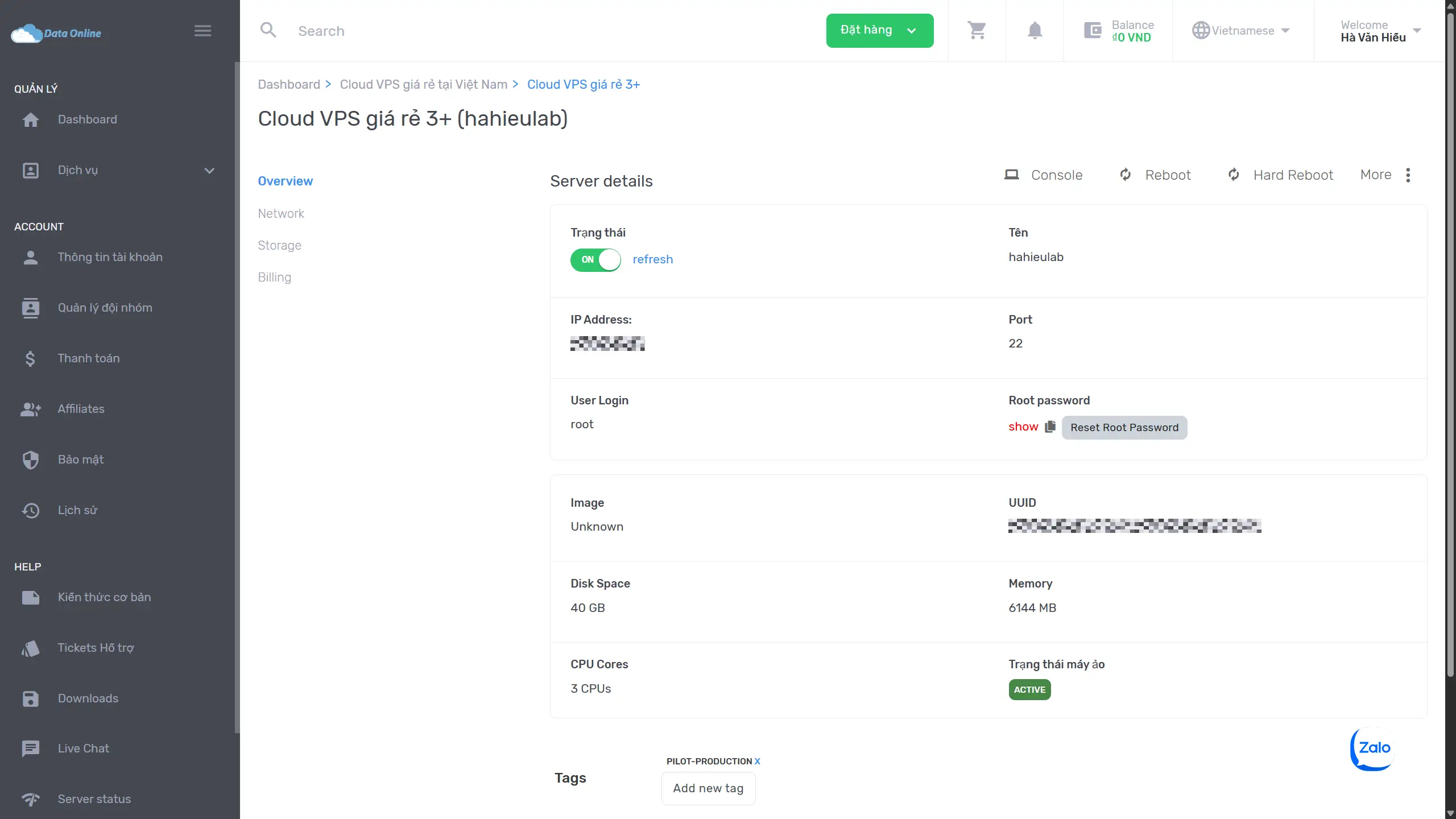Screen dimensions: 1456x819
Task: Click the Add new tag field
Action: [x=708, y=788]
